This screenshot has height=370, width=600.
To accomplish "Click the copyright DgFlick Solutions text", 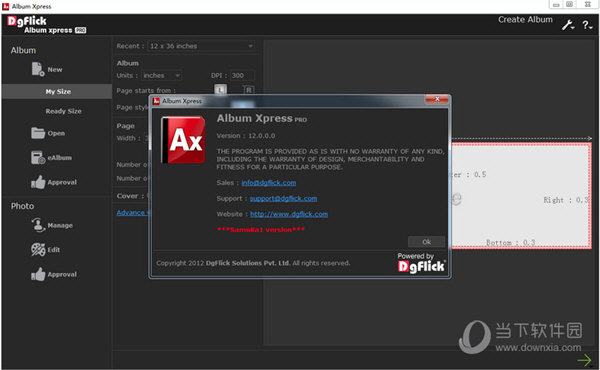I will click(x=253, y=263).
